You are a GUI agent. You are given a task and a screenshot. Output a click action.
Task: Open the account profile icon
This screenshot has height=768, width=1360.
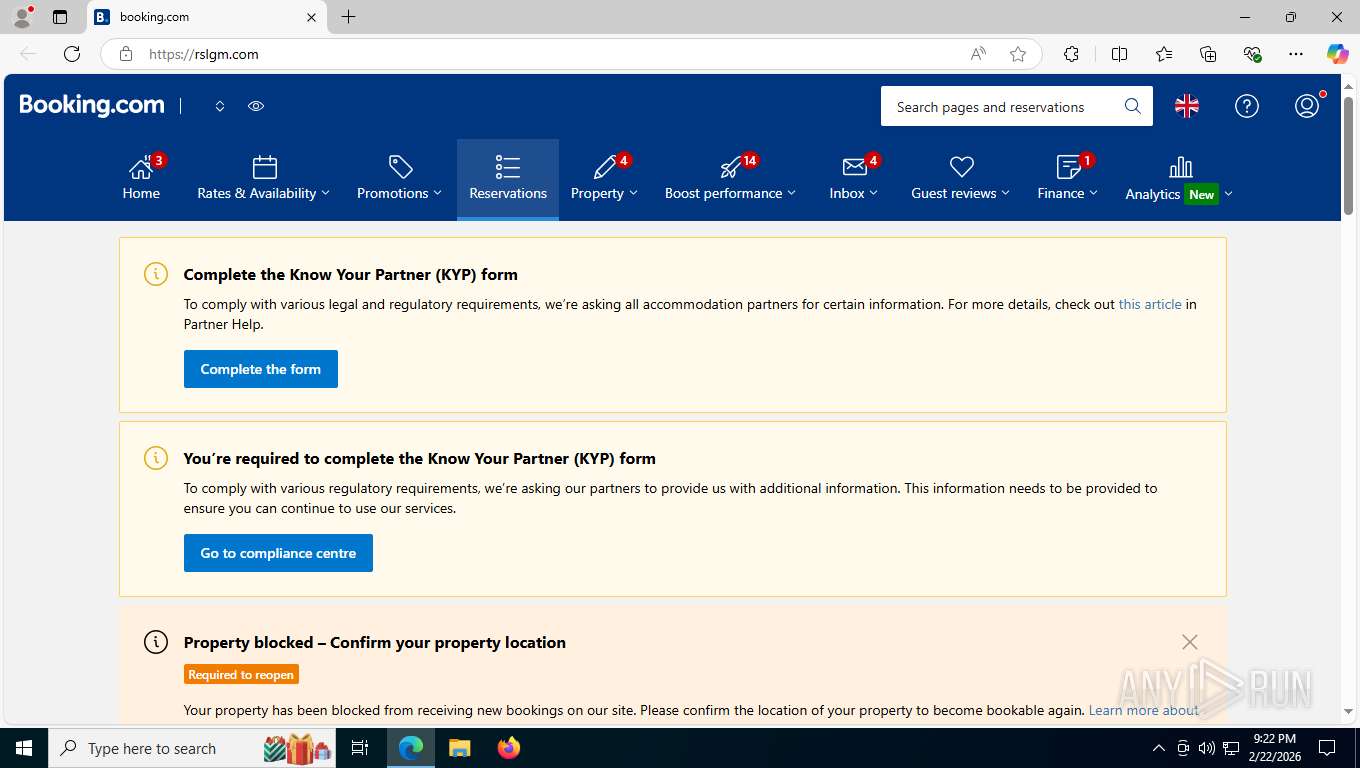point(1307,106)
